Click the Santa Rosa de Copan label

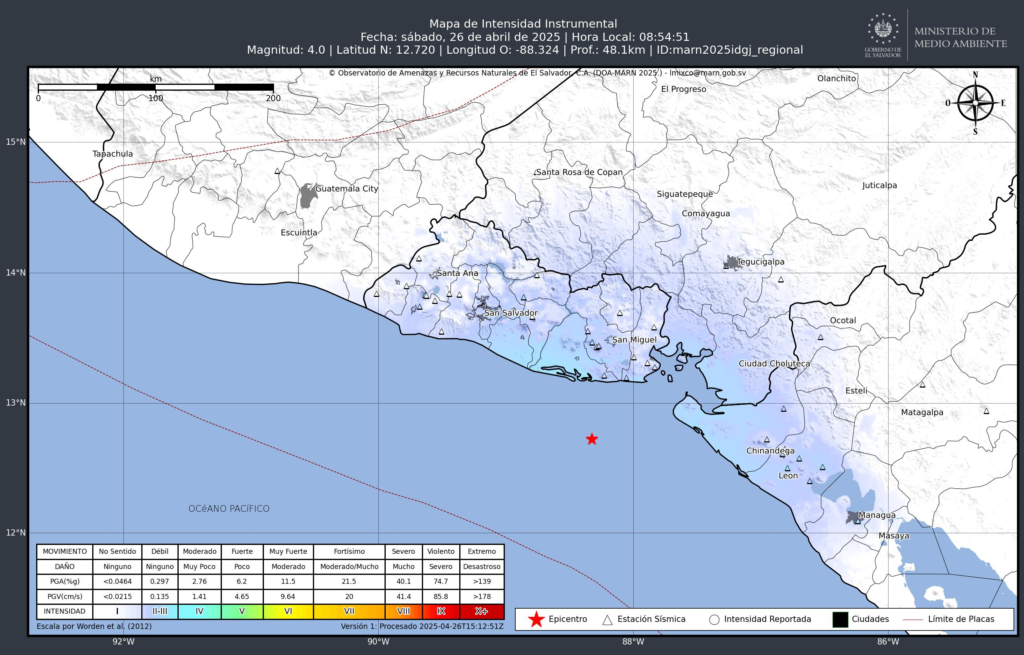pos(579,172)
